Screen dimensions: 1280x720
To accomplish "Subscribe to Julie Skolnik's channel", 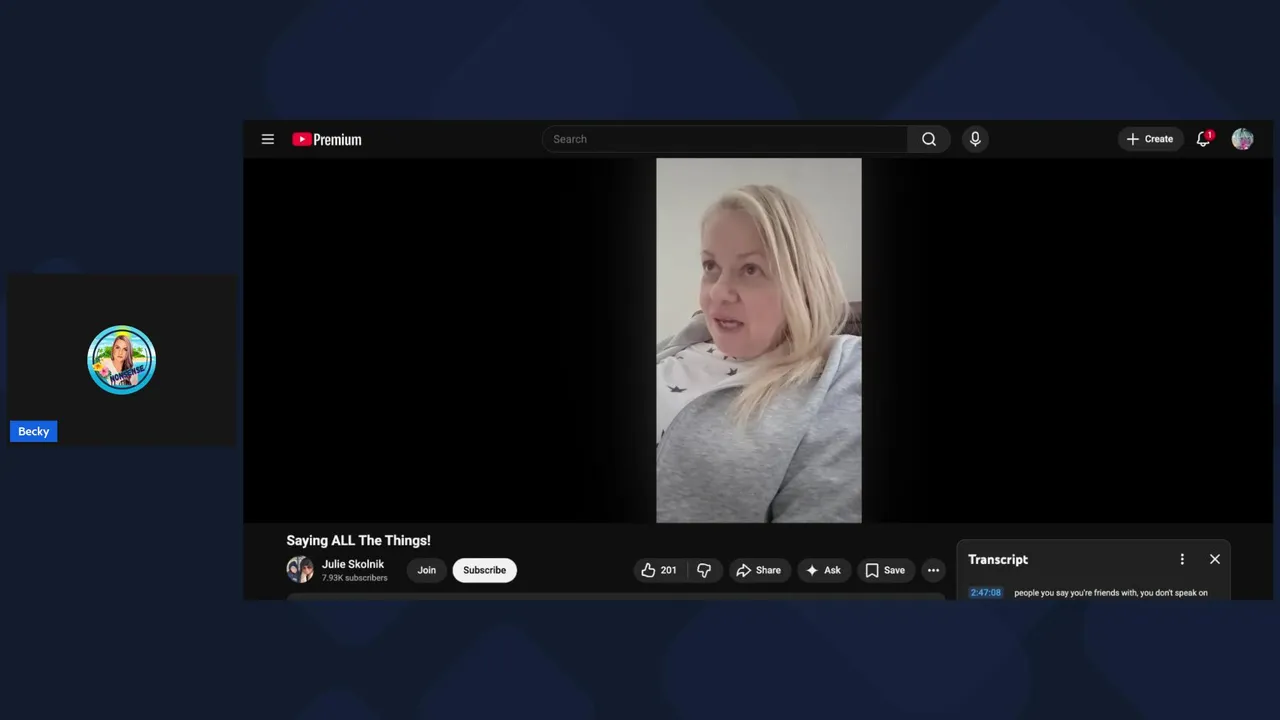I will coord(485,570).
